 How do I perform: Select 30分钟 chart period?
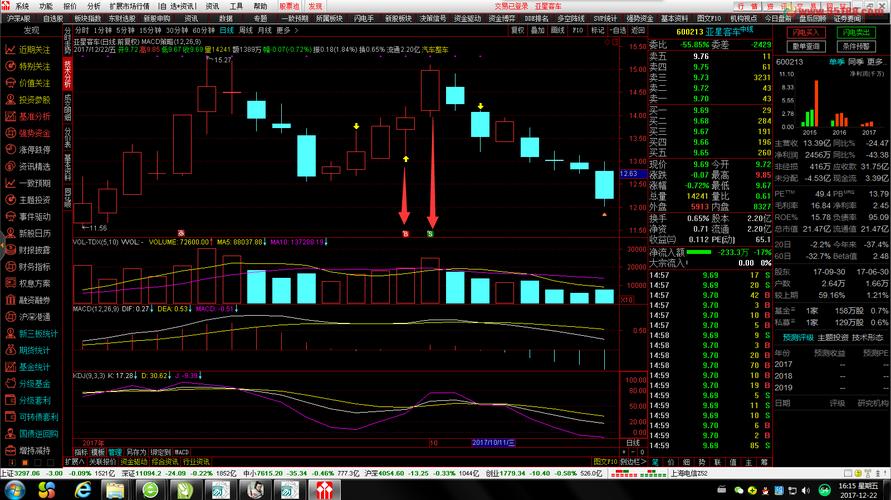pos(177,30)
